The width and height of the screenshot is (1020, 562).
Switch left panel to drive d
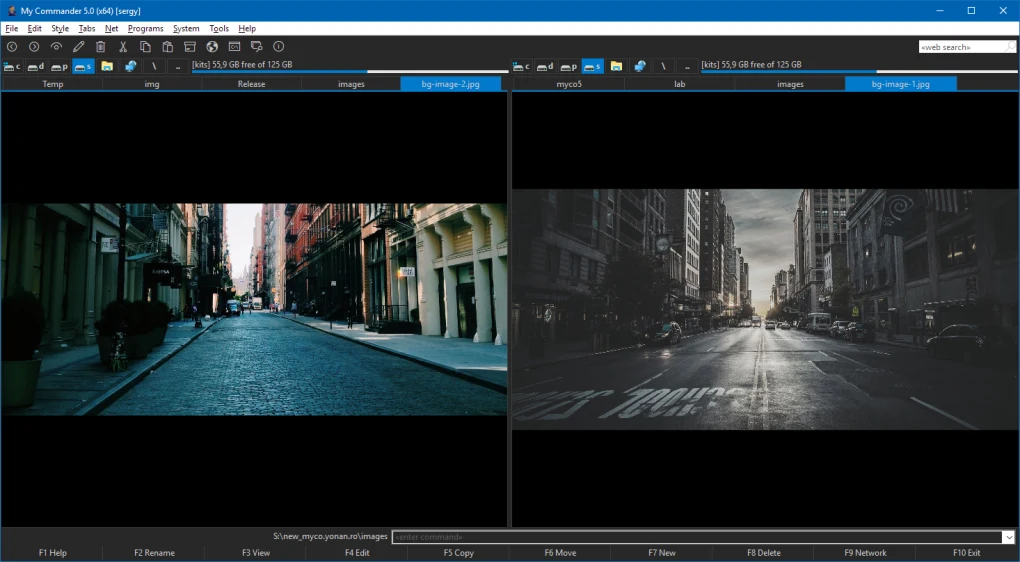[x=36, y=66]
